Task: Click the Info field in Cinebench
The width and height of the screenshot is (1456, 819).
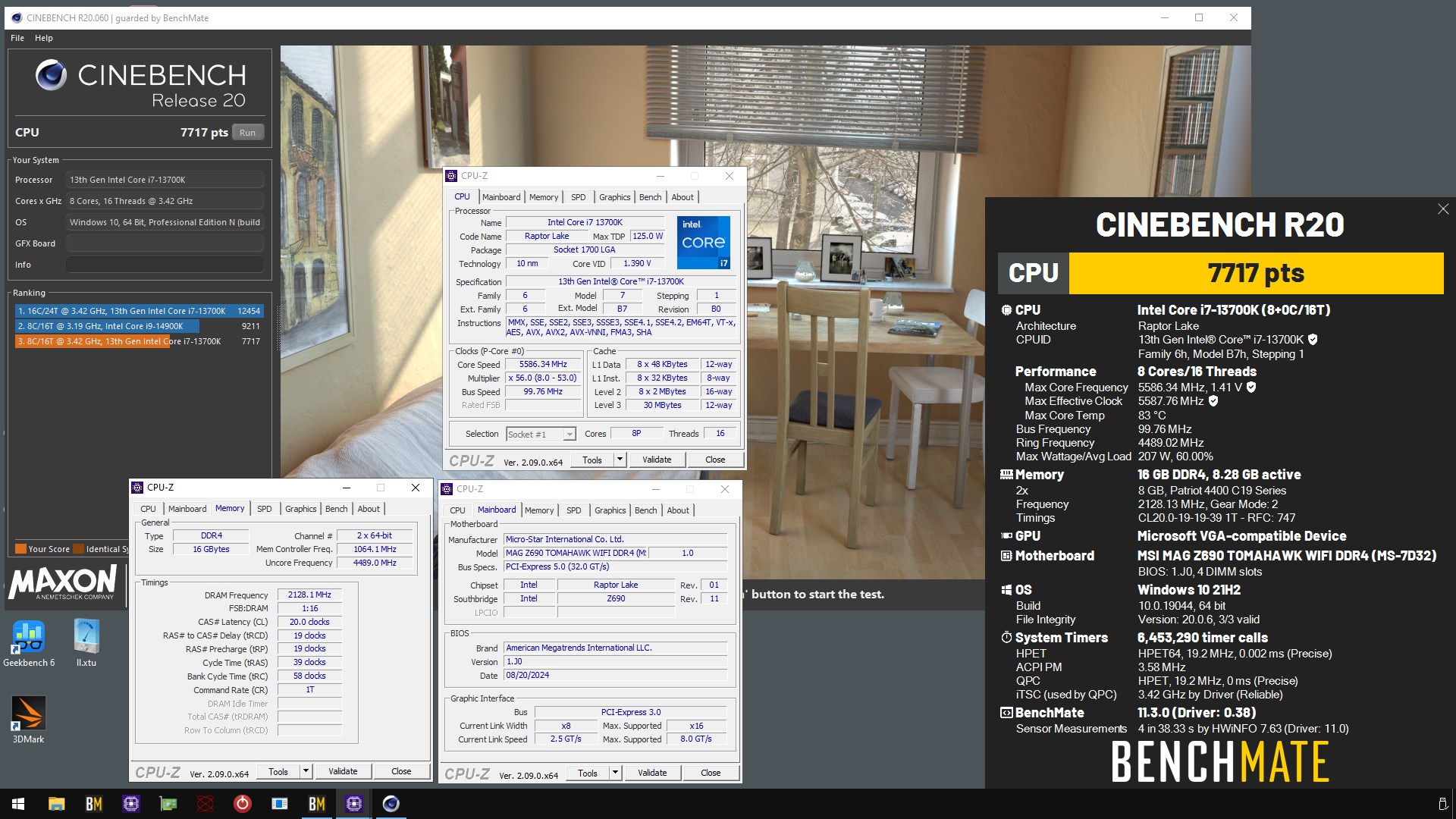Action: 165,265
